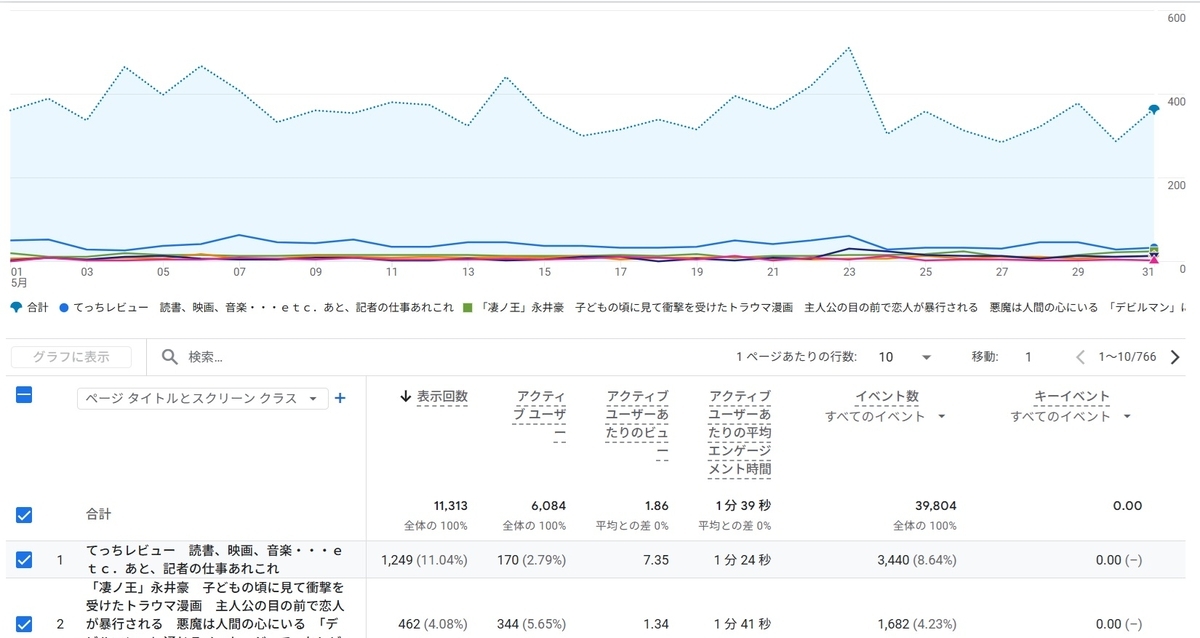
Task: Click the グラフに表示 button
Action: tap(70, 357)
